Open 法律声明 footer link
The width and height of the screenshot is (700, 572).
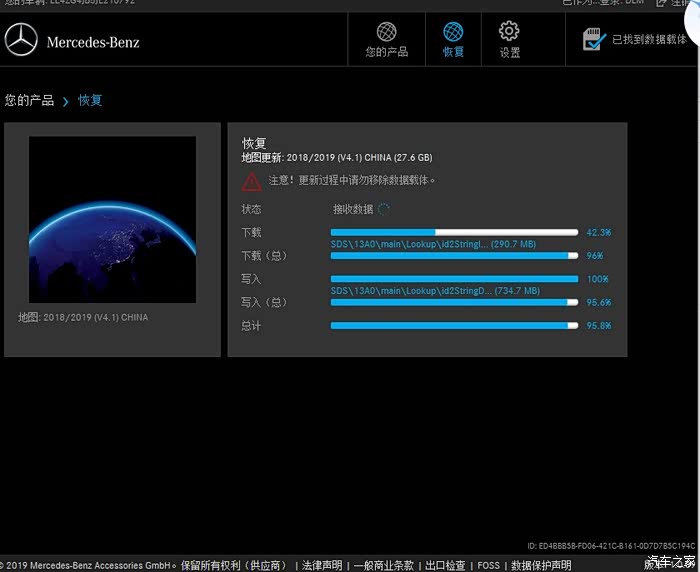(x=322, y=565)
